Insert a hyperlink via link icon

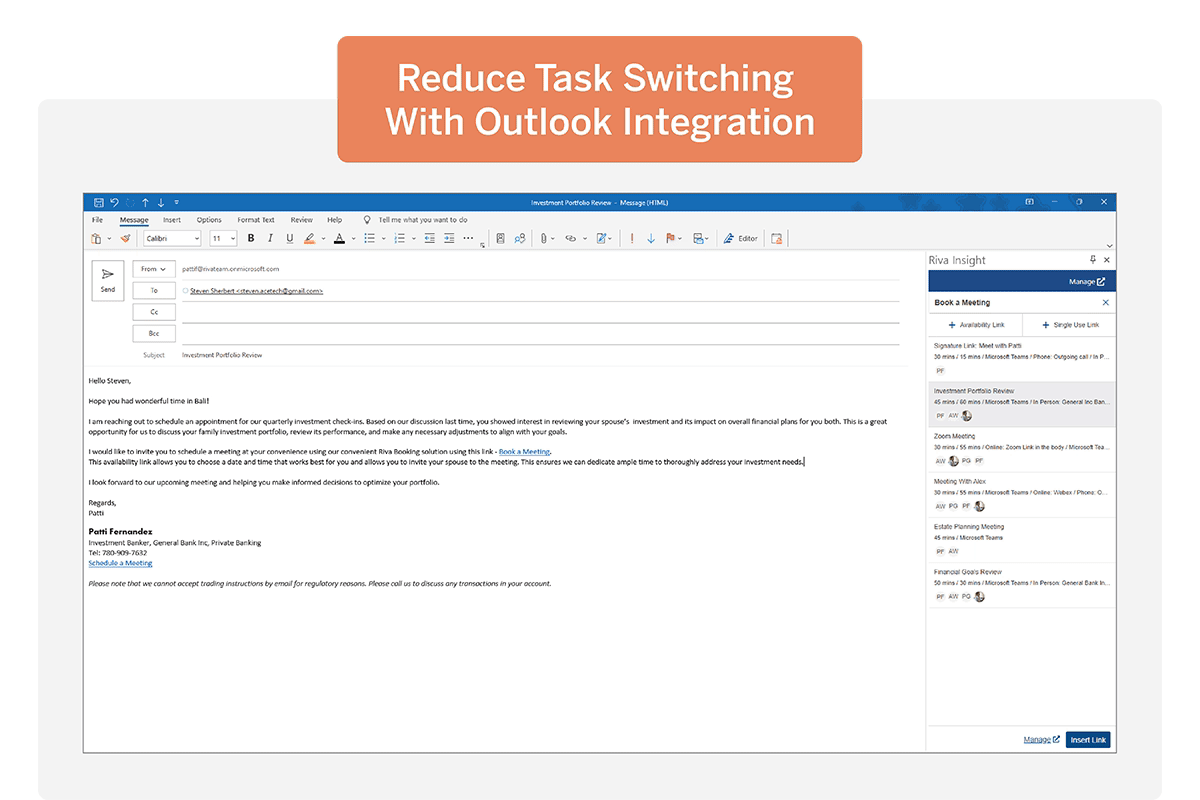click(571, 238)
